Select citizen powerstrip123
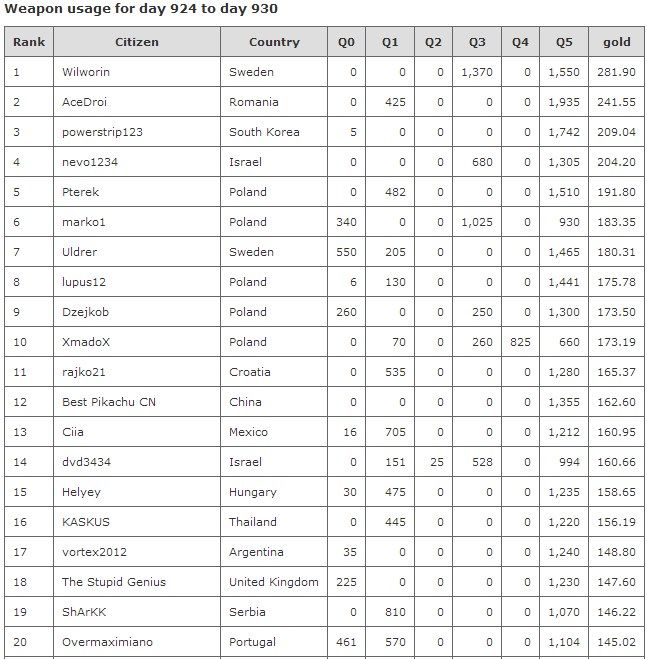This screenshot has height=659, width=647. click(x=96, y=132)
